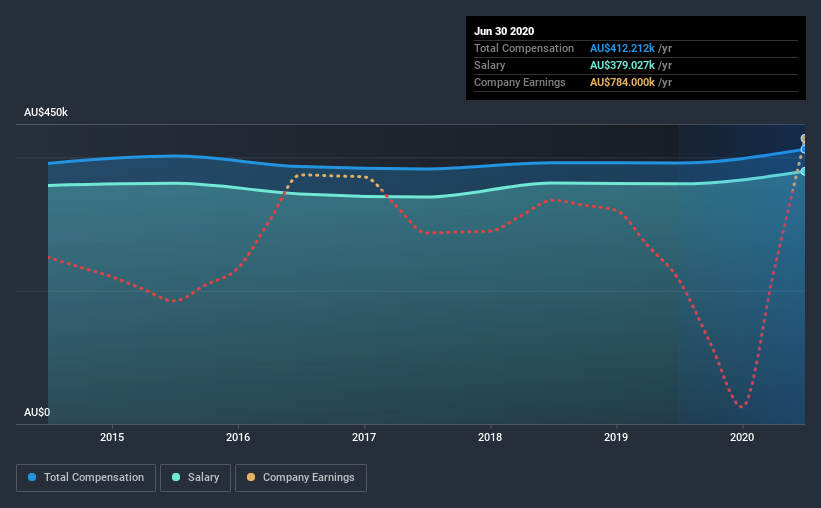821x508 pixels.
Task: Toggle the Company Earnings legend button
Action: [301, 478]
